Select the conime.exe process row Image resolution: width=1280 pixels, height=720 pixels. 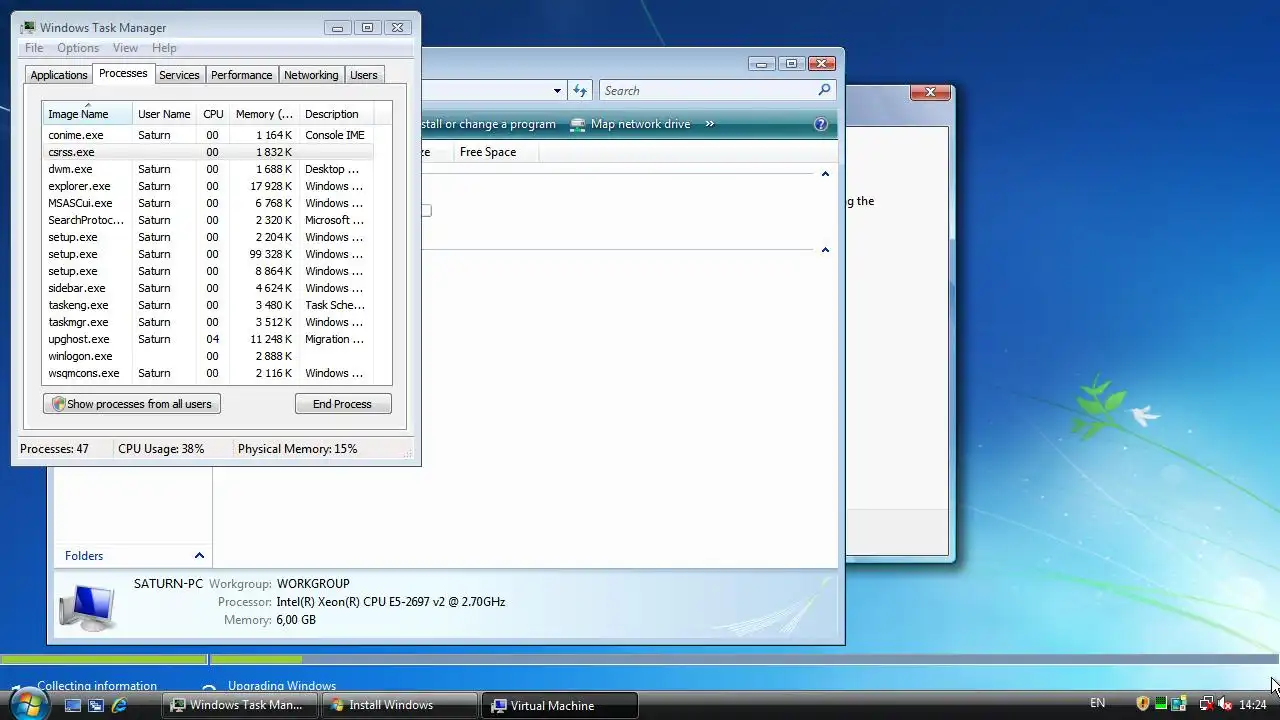tap(208, 135)
